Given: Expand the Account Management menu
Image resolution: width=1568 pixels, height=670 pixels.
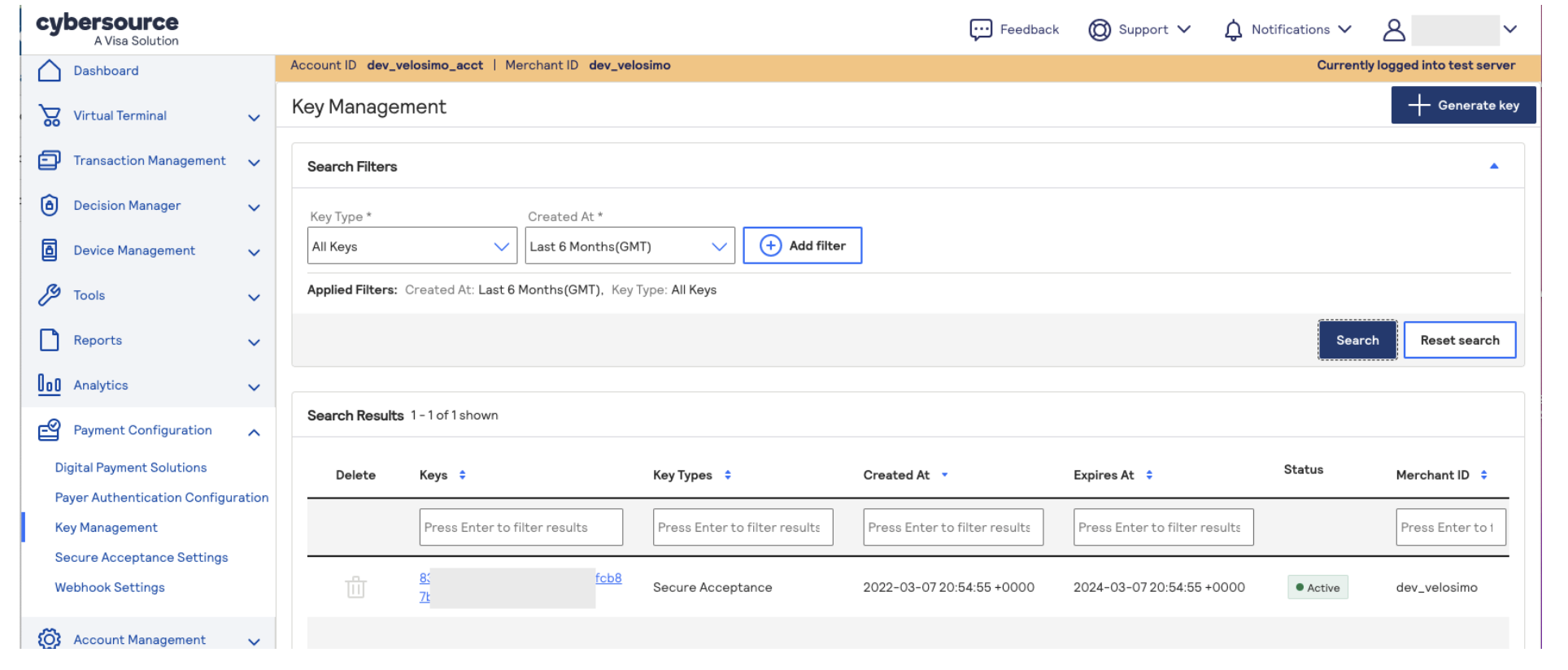Looking at the screenshot, I should pyautogui.click(x=254, y=642).
